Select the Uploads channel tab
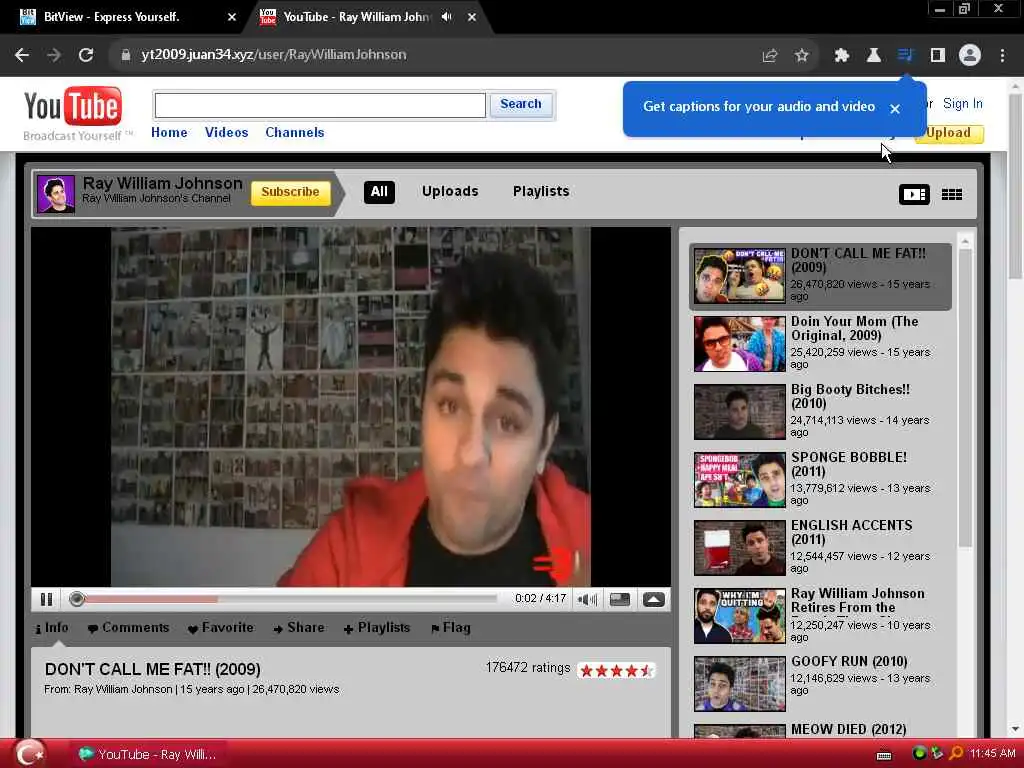The image size is (1024, 768). [x=450, y=191]
